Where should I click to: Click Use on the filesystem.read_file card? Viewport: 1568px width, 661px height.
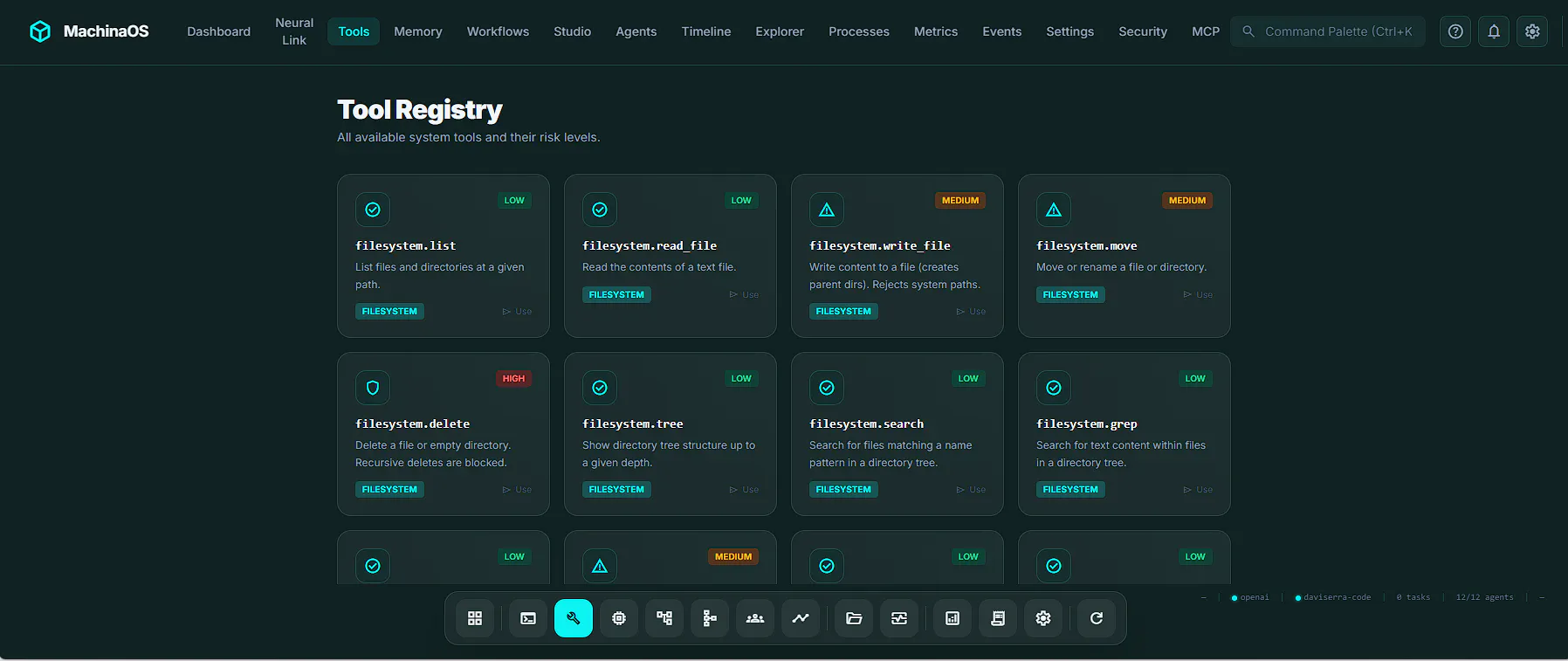pos(744,295)
